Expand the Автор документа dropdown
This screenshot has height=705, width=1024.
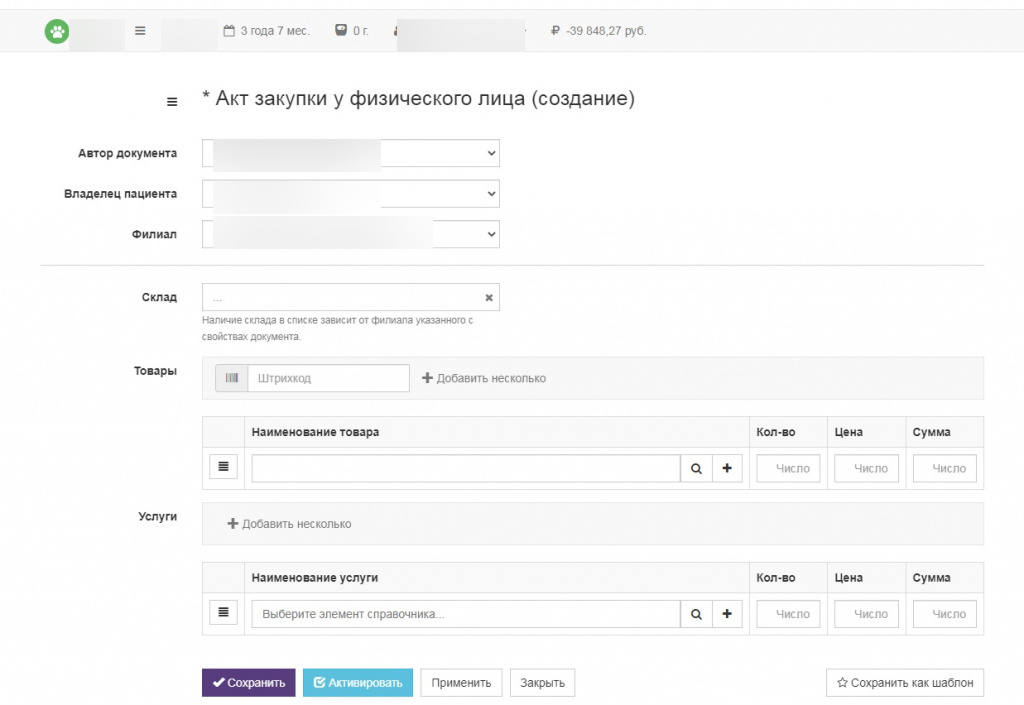(x=351, y=153)
